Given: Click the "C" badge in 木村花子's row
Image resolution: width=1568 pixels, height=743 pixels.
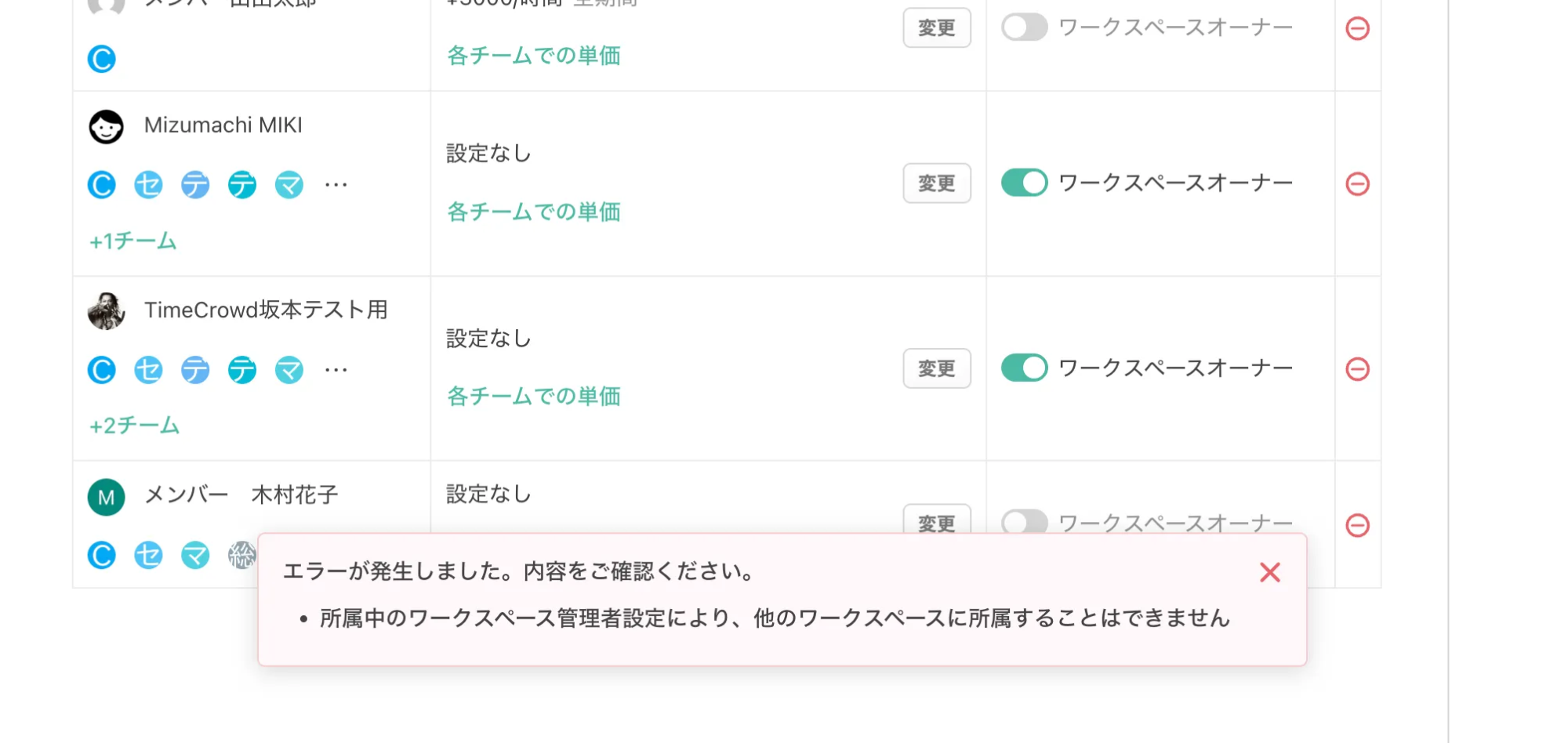Looking at the screenshot, I should pyautogui.click(x=101, y=555).
